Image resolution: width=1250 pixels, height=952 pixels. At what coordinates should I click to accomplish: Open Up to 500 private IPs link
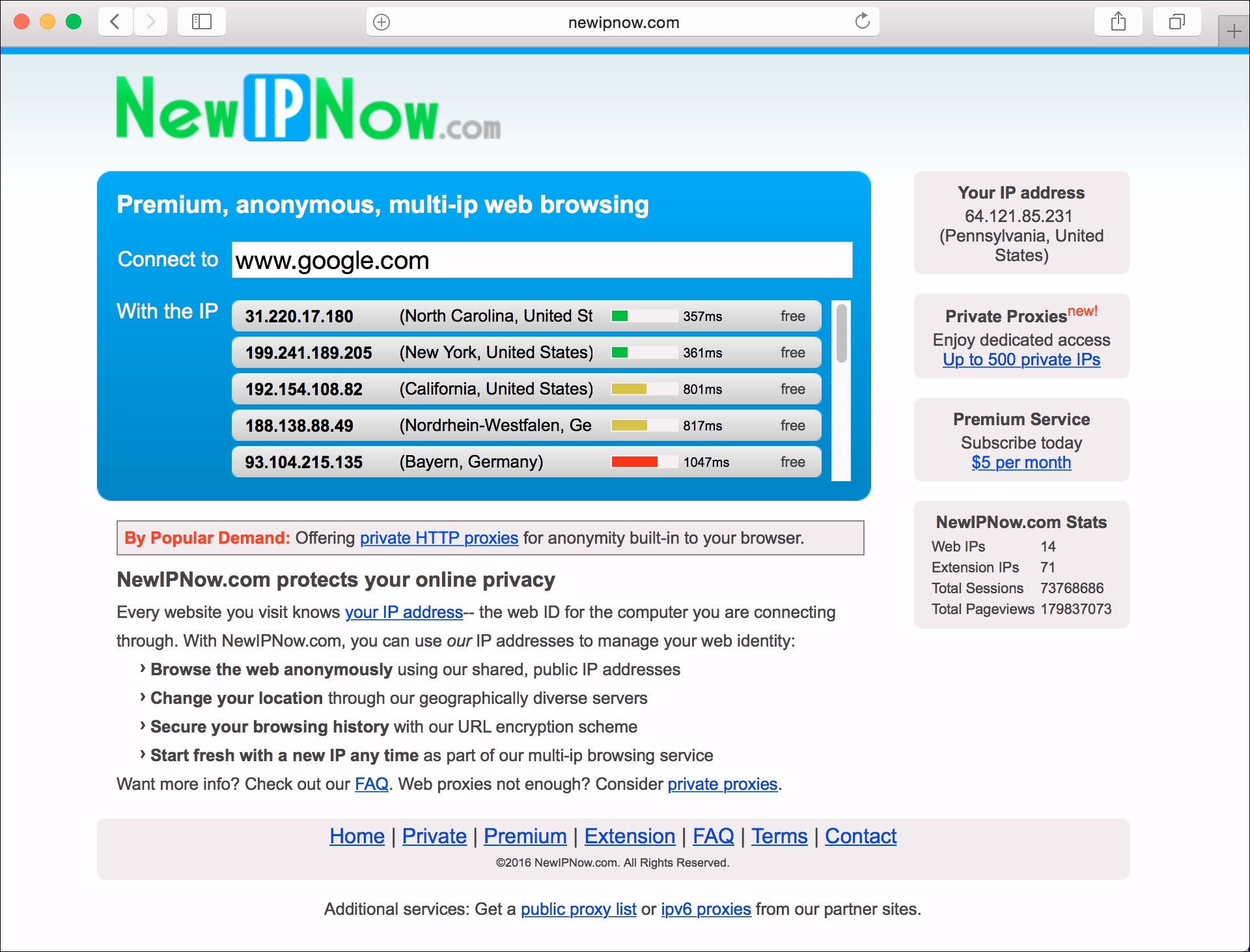1021,359
